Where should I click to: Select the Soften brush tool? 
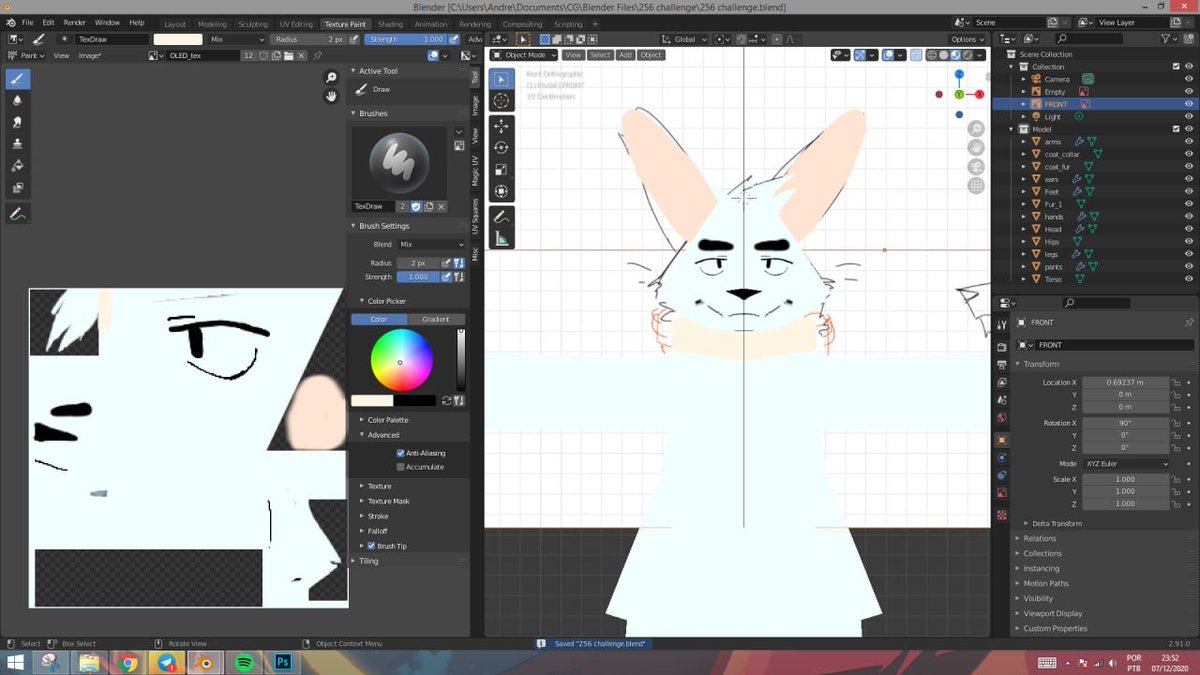(x=18, y=100)
